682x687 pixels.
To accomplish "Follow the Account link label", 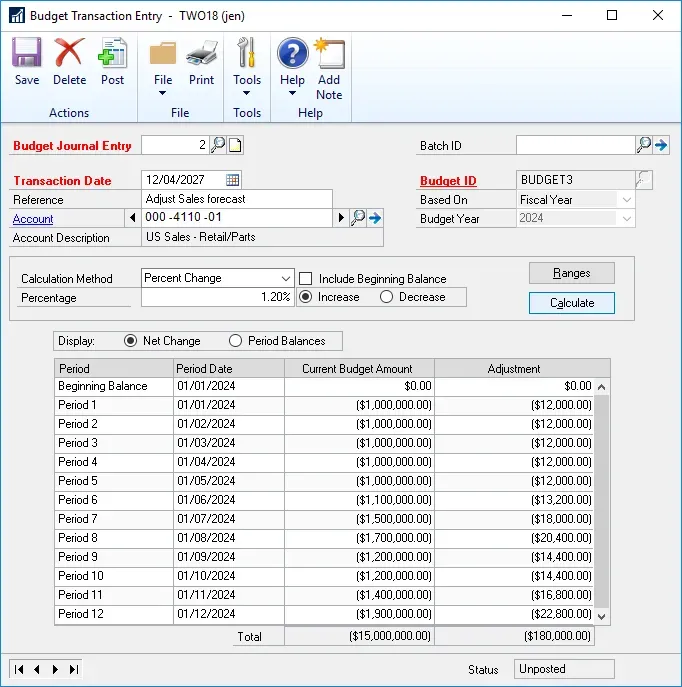I will (33, 219).
